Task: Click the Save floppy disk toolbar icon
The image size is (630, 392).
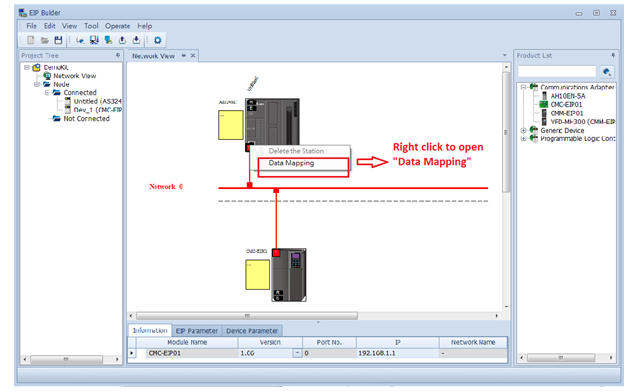Action: [x=59, y=40]
